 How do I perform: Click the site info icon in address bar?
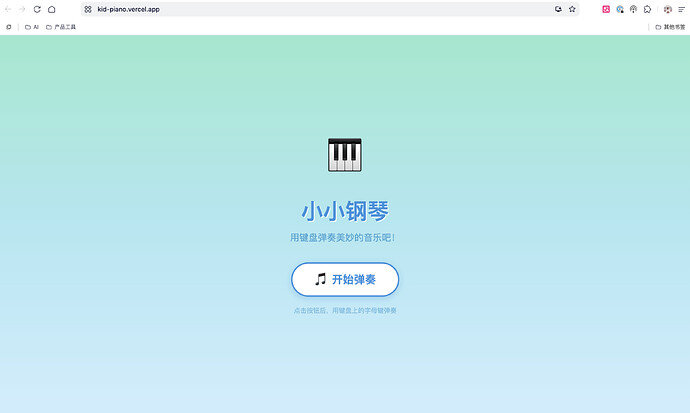click(88, 9)
